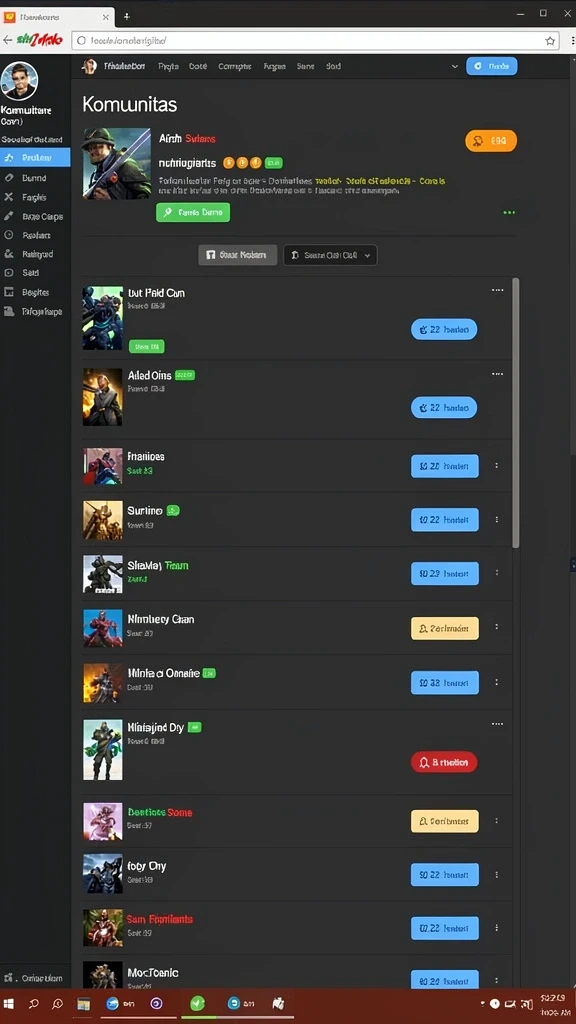
Task: Click the yellow button on the 'Dentiace Some' row
Action: click(445, 821)
